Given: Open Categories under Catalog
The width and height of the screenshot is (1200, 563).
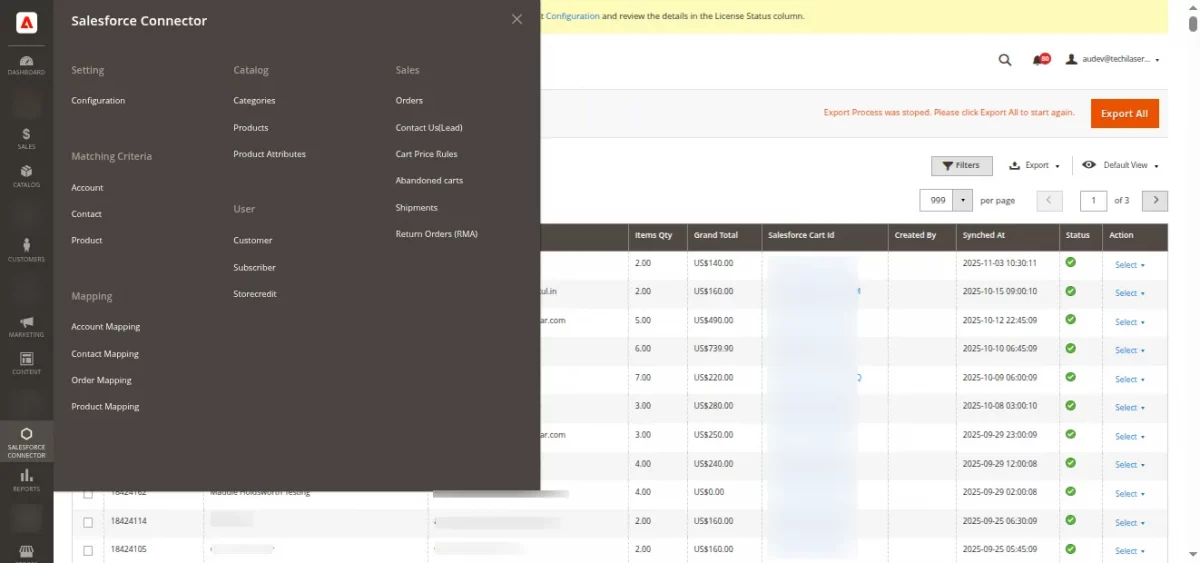Looking at the screenshot, I should point(254,101).
